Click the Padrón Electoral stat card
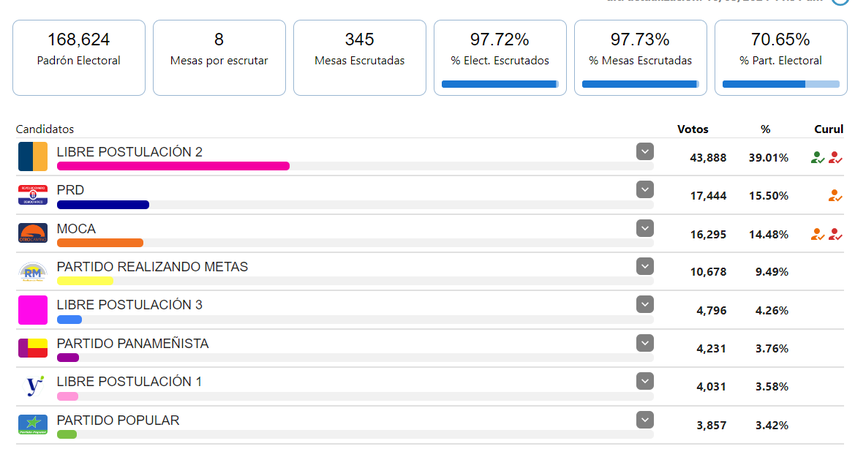 tap(79, 58)
